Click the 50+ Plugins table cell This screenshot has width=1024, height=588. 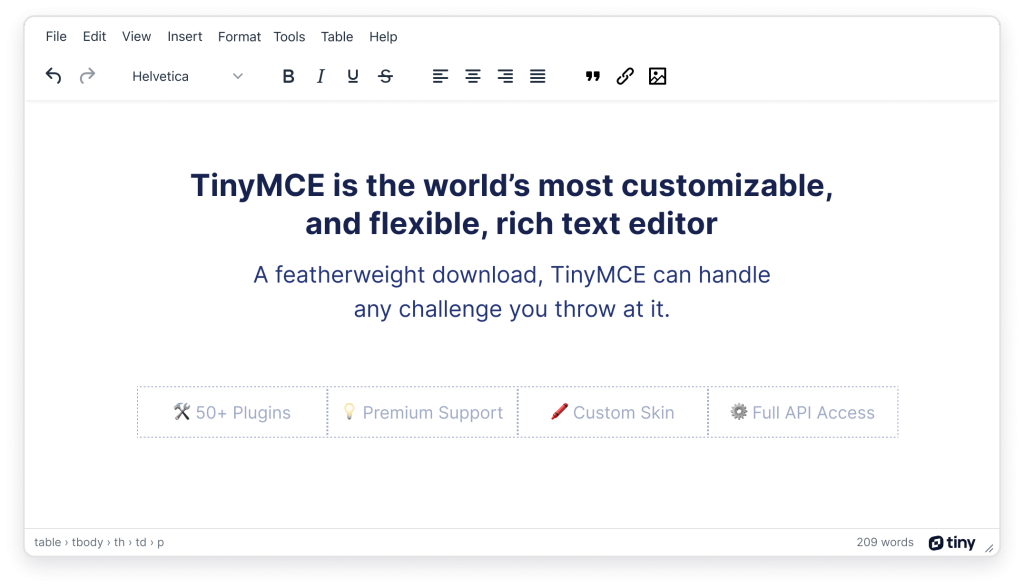(232, 412)
